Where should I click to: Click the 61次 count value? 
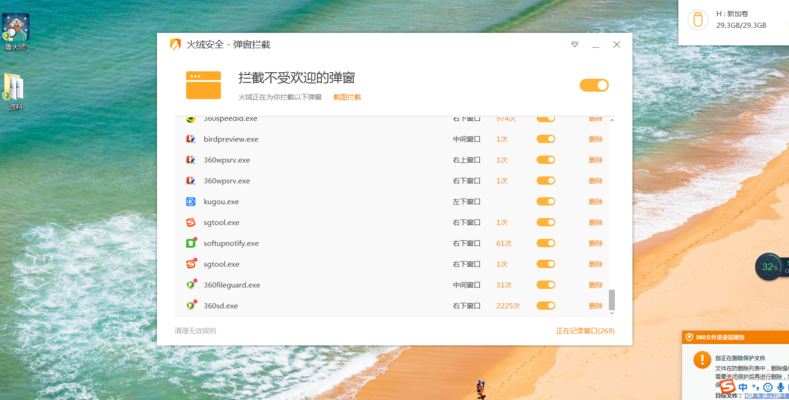(504, 243)
